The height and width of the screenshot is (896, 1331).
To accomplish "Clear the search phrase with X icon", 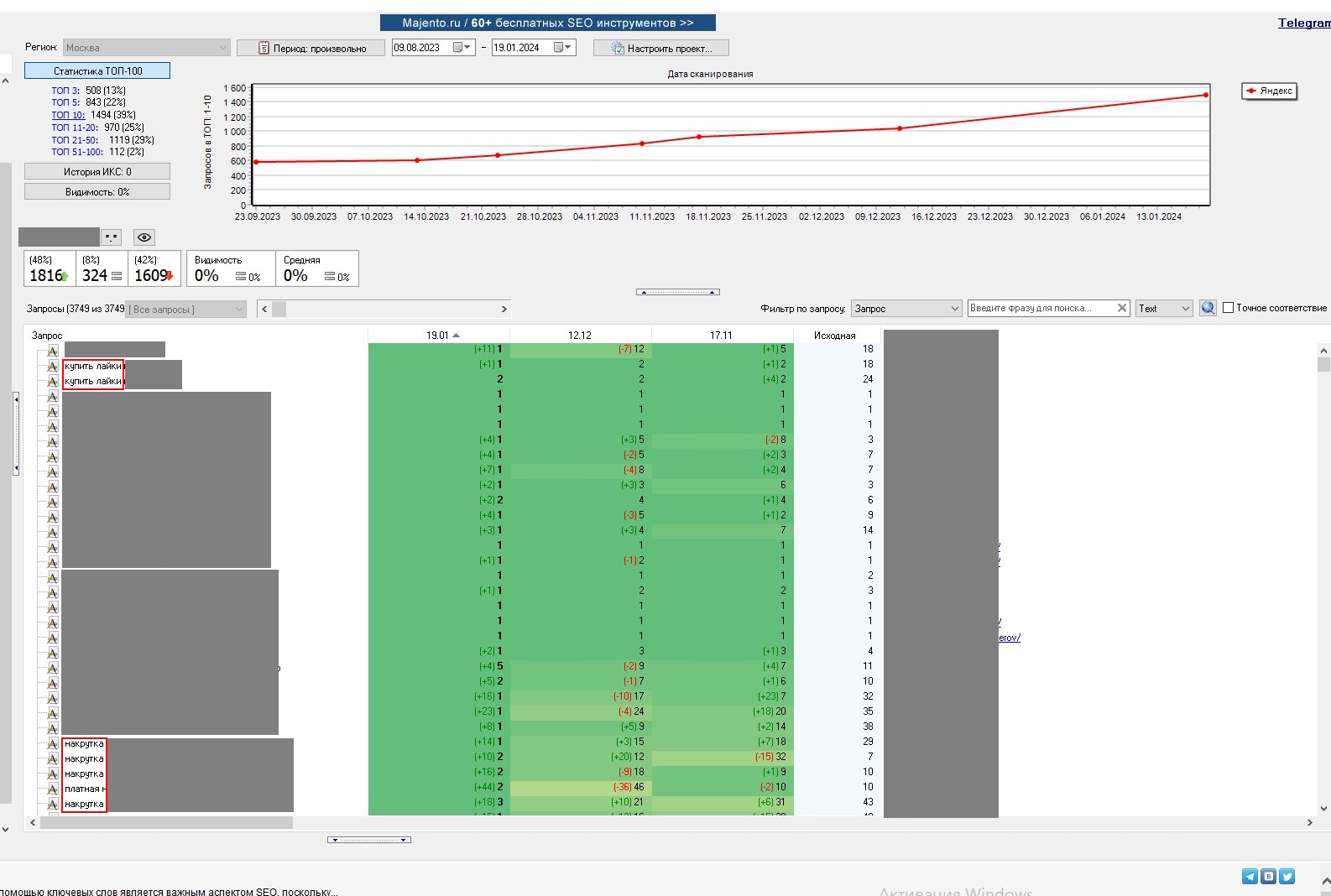I will coord(1122,308).
